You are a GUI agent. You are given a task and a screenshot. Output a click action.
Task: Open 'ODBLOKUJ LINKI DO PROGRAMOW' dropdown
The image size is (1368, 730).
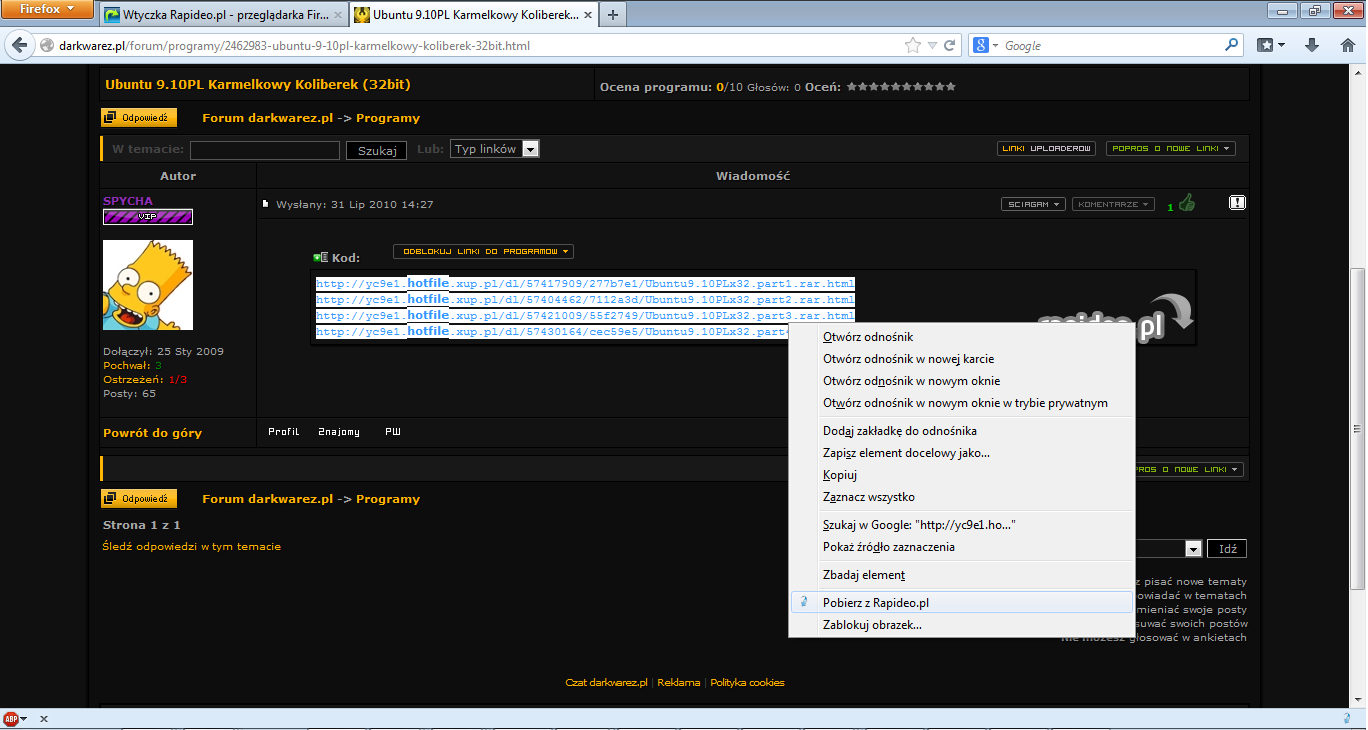click(483, 251)
